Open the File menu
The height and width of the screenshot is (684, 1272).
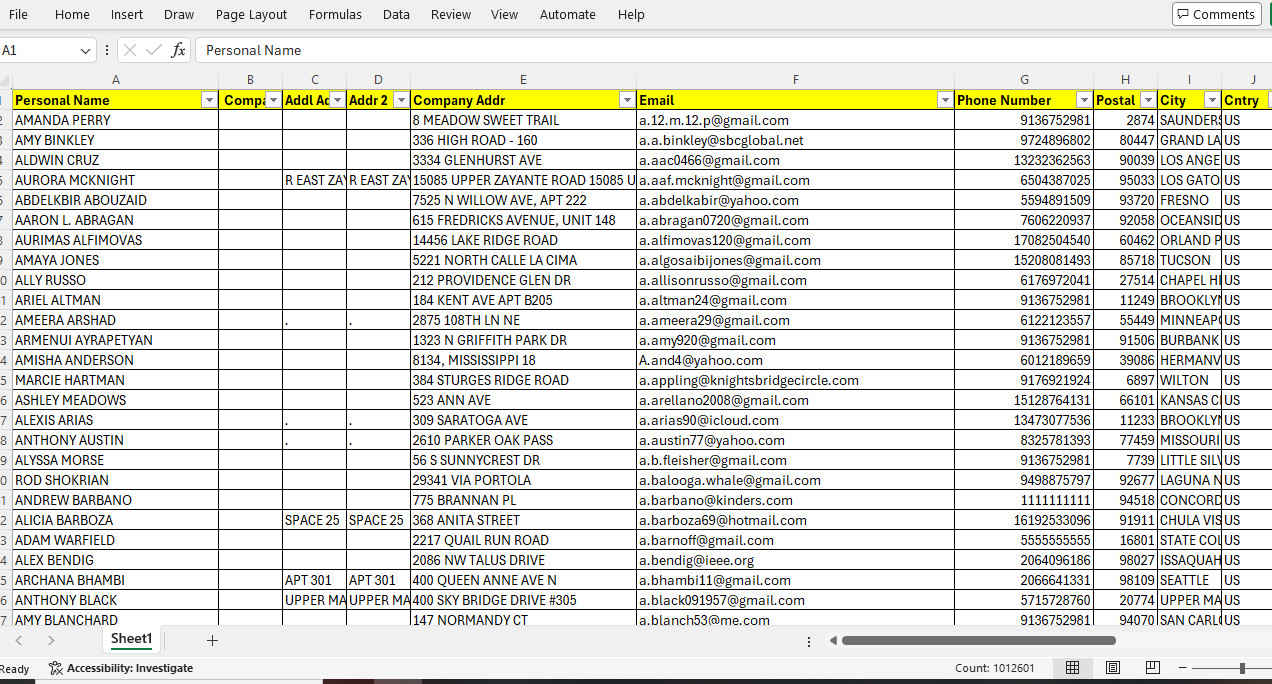click(18, 14)
